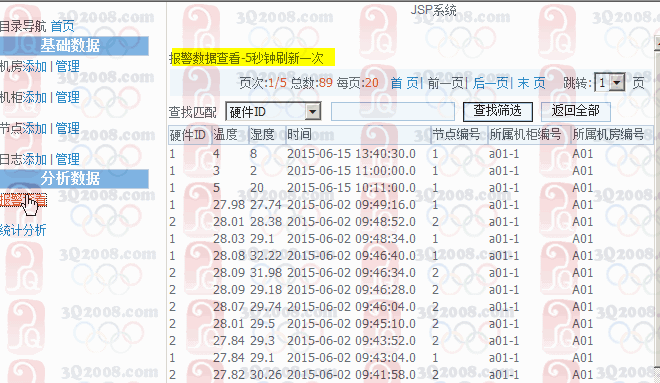Select timestamp 2015-06-15 10:11:00.0

(x=351, y=188)
